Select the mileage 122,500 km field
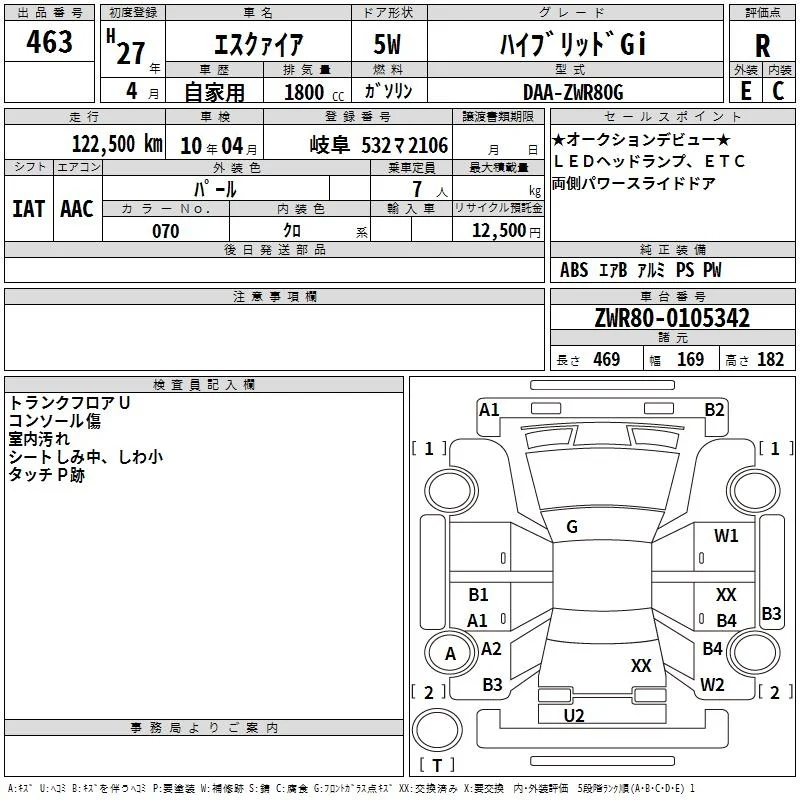 coord(85,142)
